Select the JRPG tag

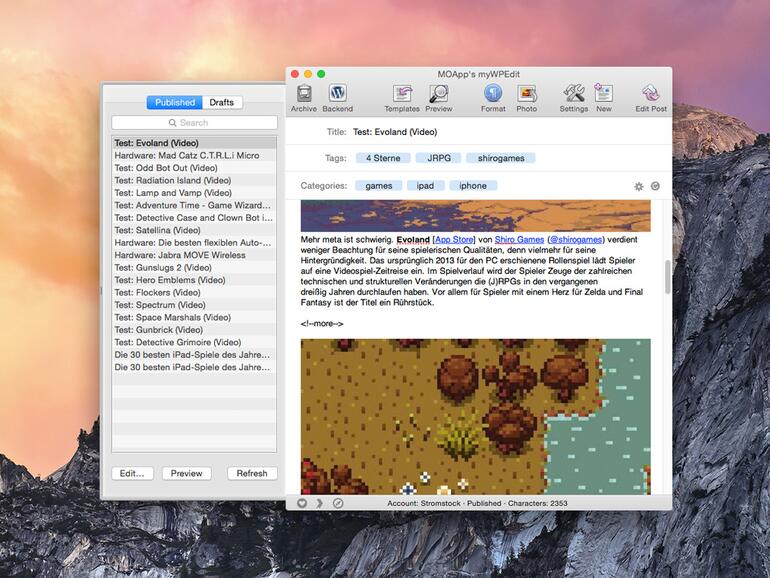coord(439,158)
